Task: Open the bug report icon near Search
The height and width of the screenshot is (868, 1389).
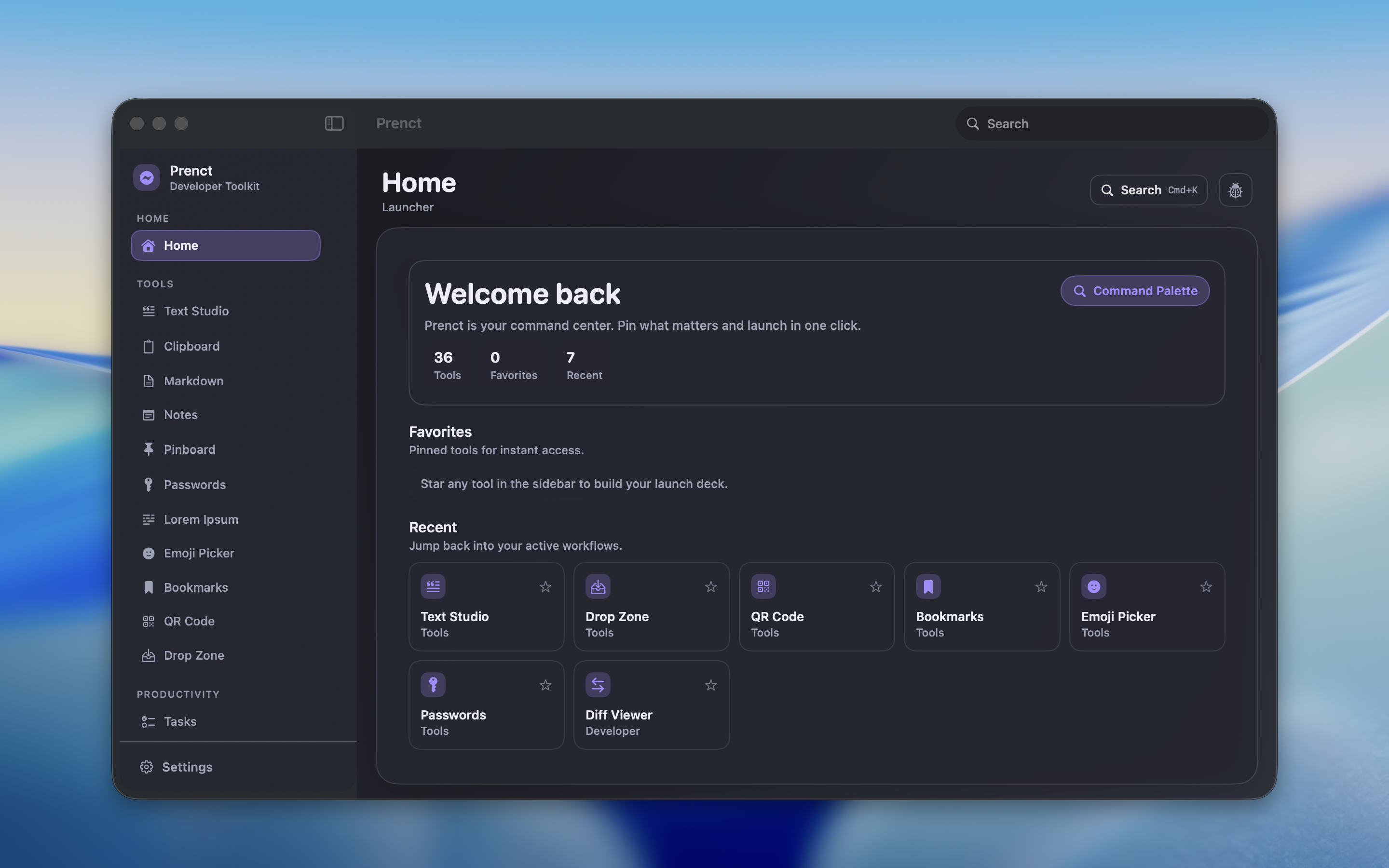Action: 1235,190
